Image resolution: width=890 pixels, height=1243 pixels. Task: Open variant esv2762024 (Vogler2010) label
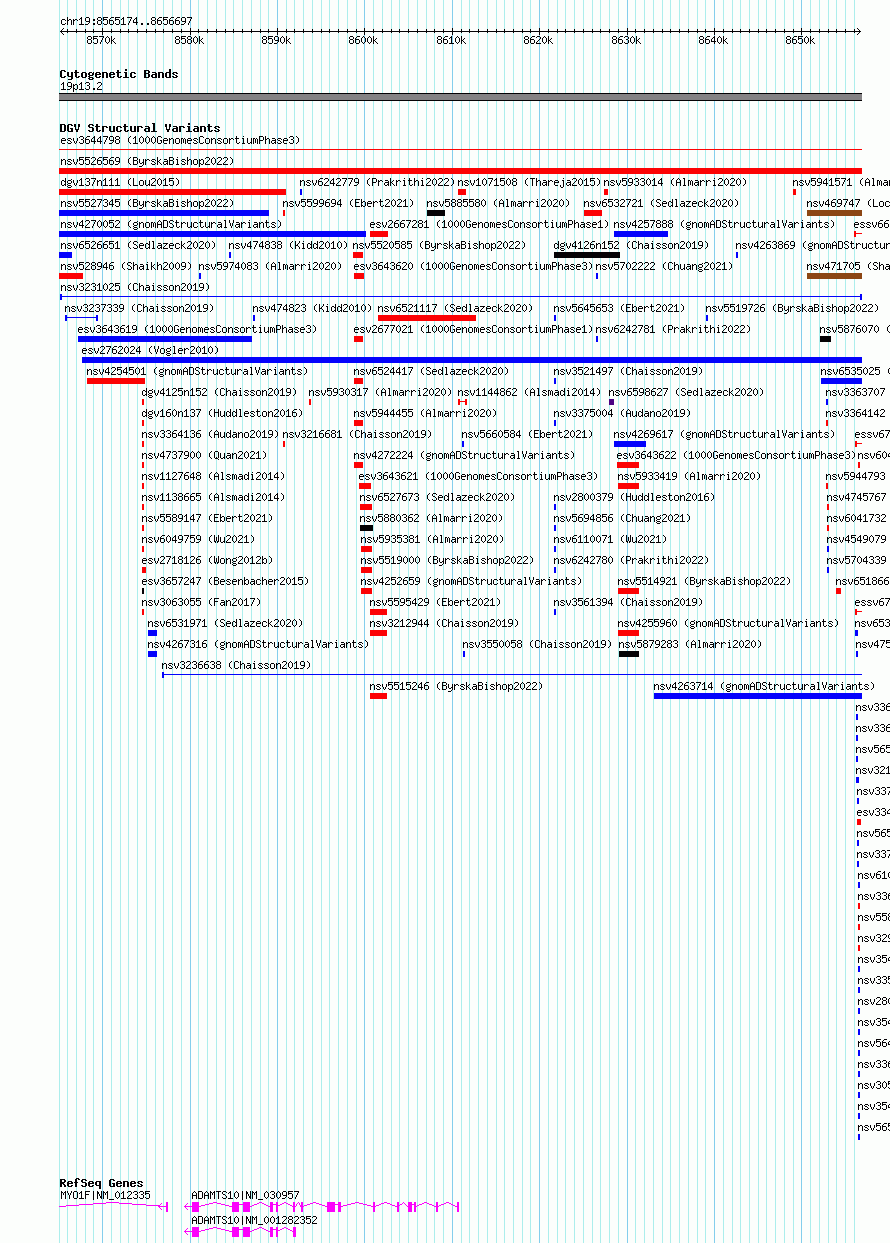pyautogui.click(x=150, y=351)
